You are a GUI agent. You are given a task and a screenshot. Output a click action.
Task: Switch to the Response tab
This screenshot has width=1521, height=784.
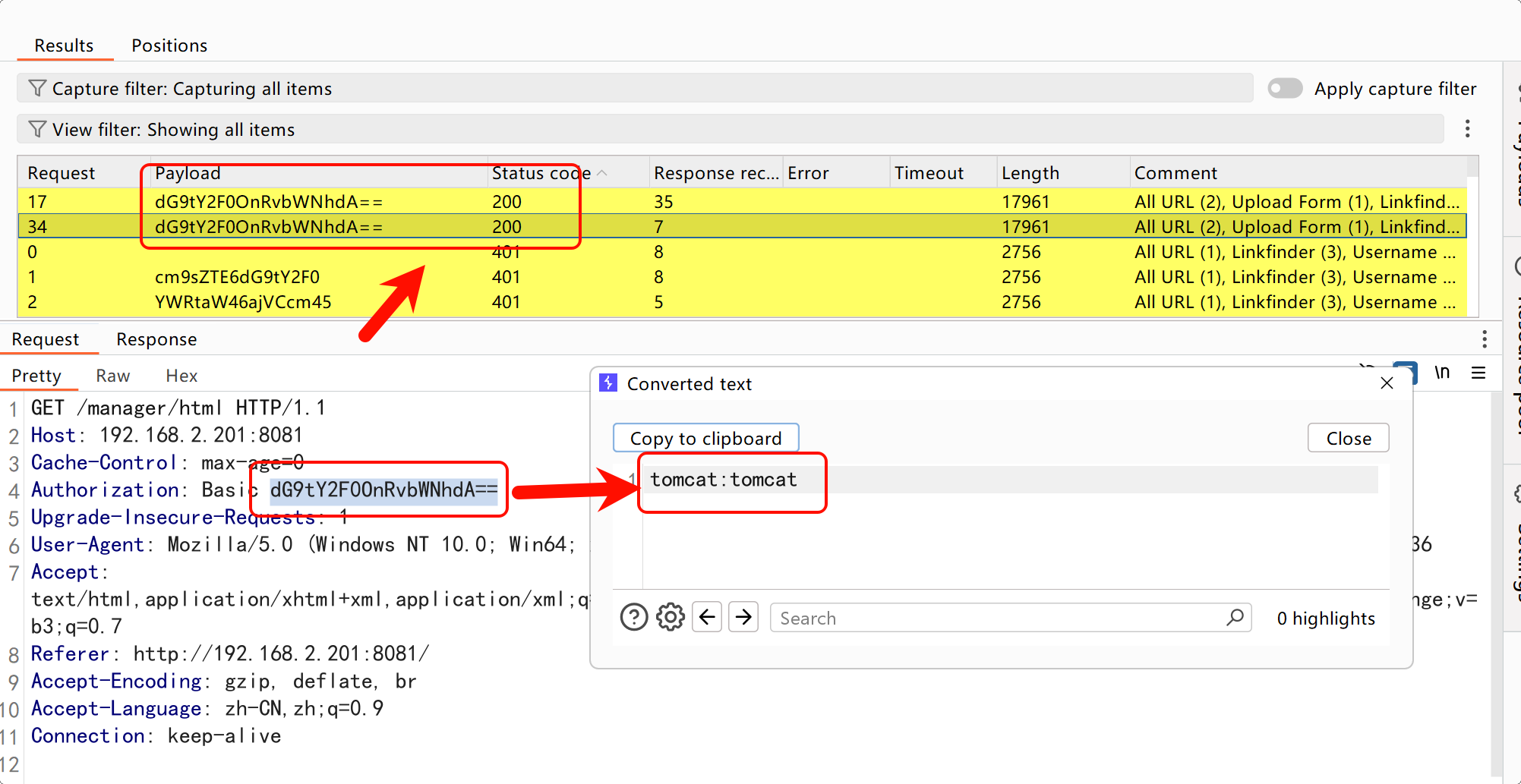[x=156, y=339]
